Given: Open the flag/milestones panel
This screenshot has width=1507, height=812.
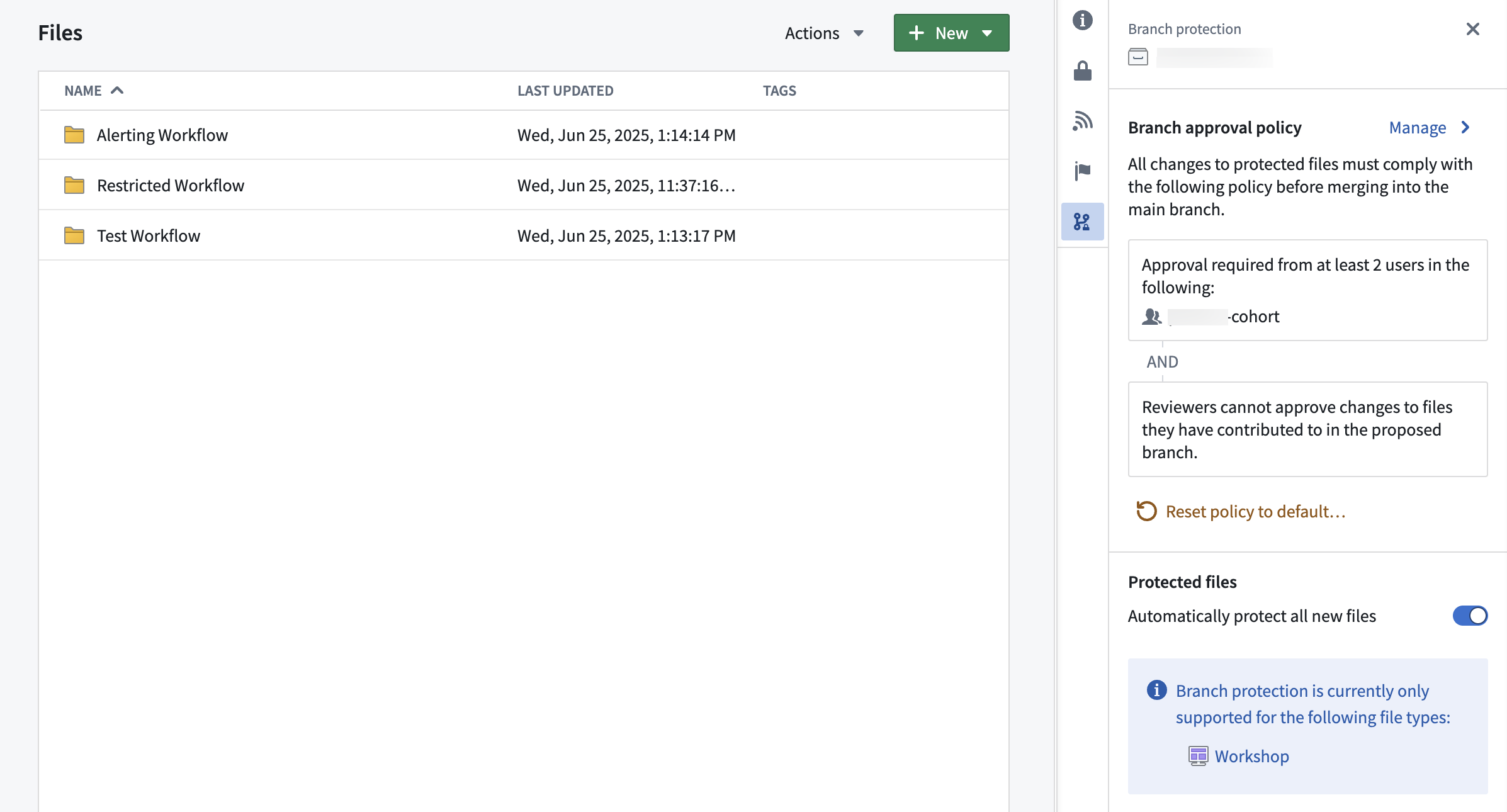Looking at the screenshot, I should tap(1082, 171).
